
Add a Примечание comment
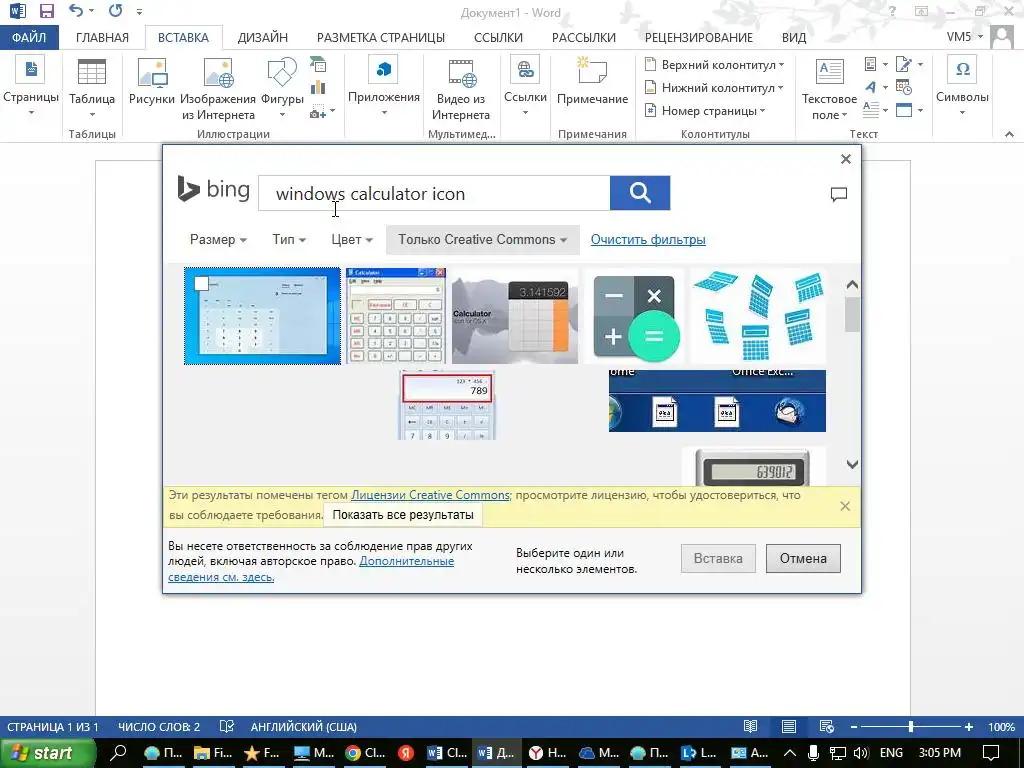pos(592,82)
